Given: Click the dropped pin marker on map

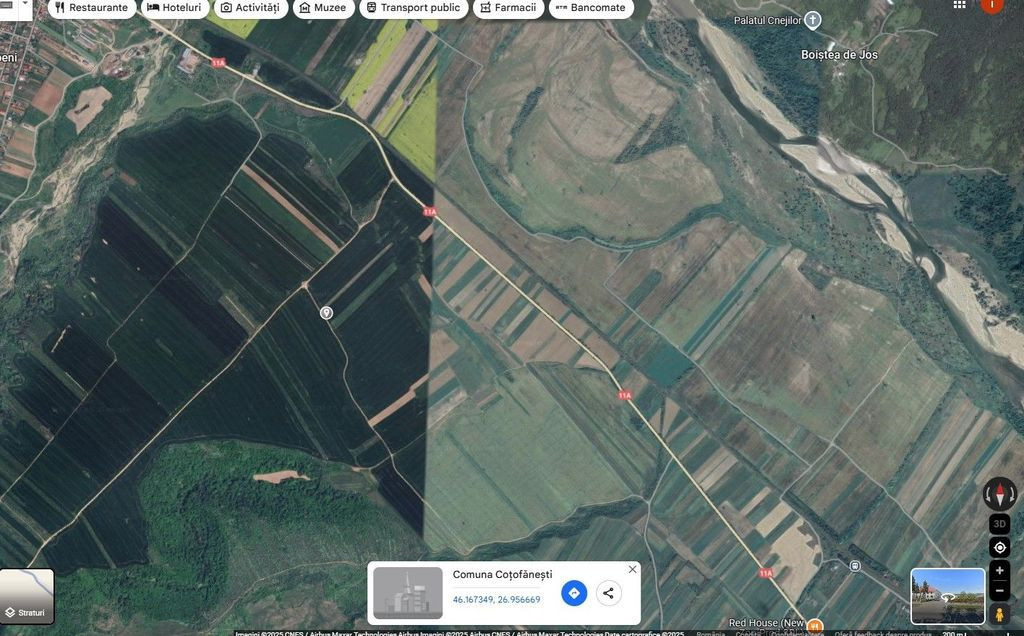Looking at the screenshot, I should coord(326,313).
